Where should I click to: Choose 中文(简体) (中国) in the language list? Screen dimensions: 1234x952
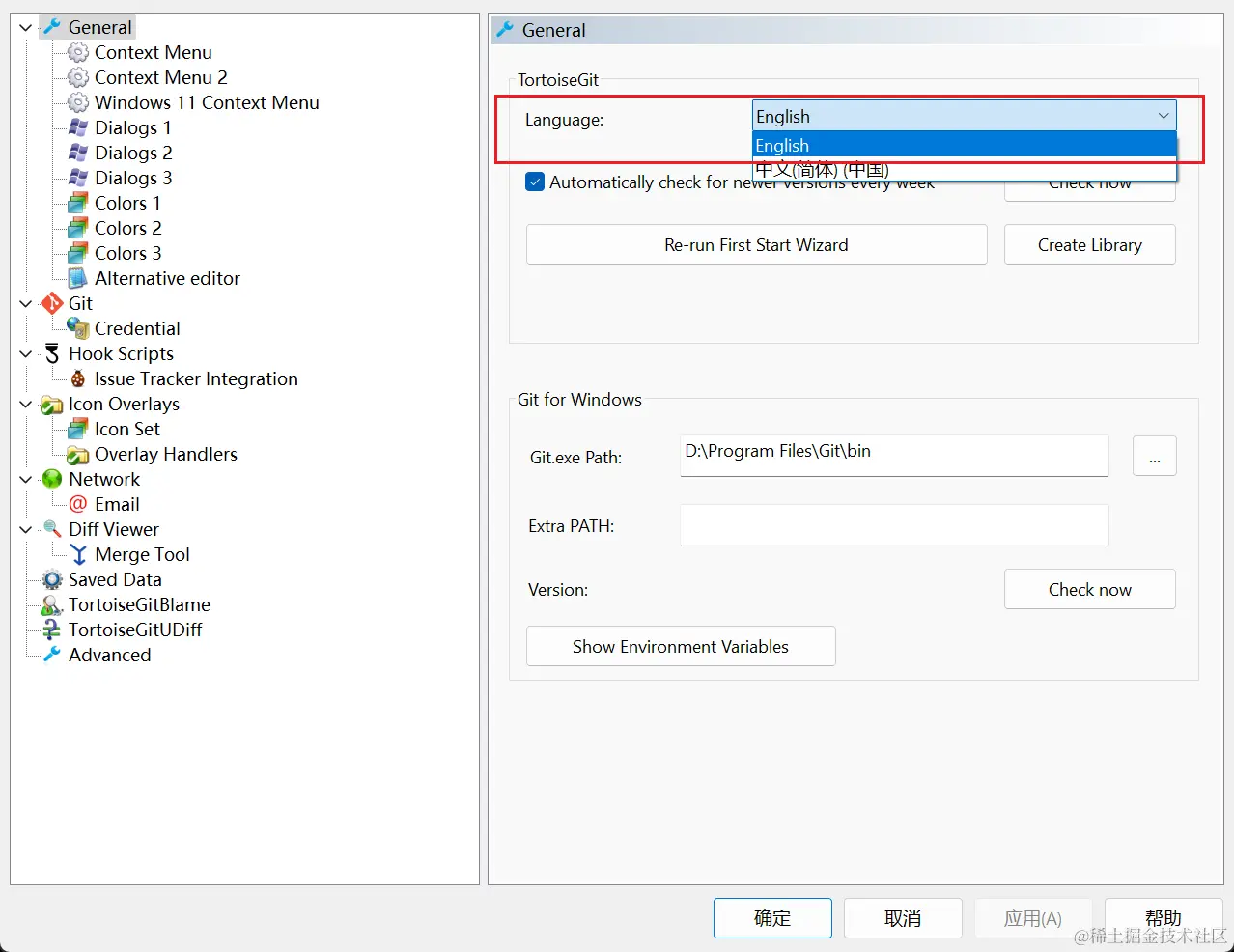tap(964, 169)
